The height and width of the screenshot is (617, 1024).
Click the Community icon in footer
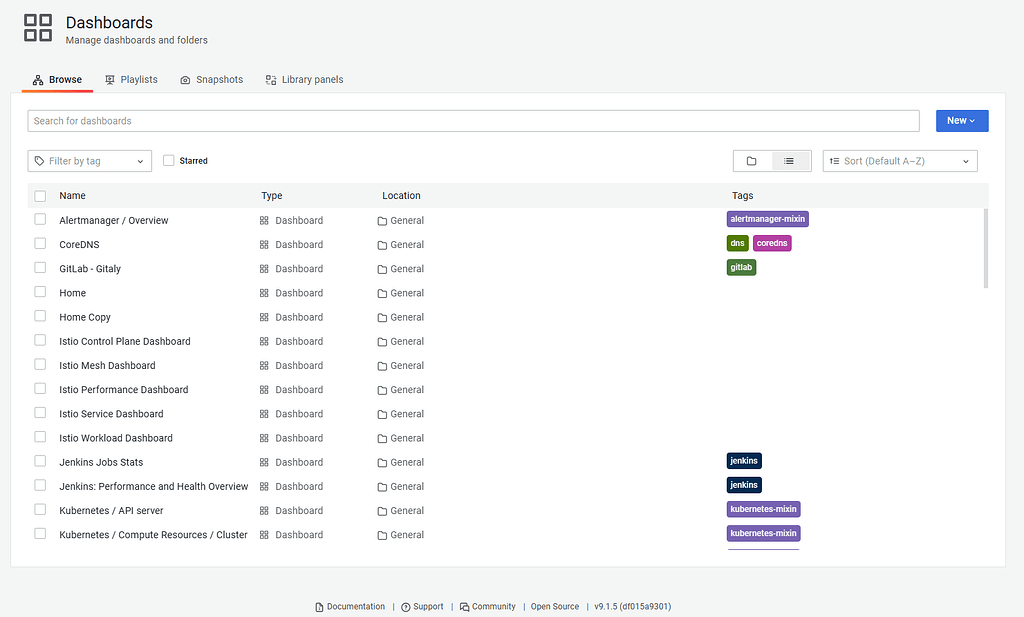pyautogui.click(x=464, y=607)
